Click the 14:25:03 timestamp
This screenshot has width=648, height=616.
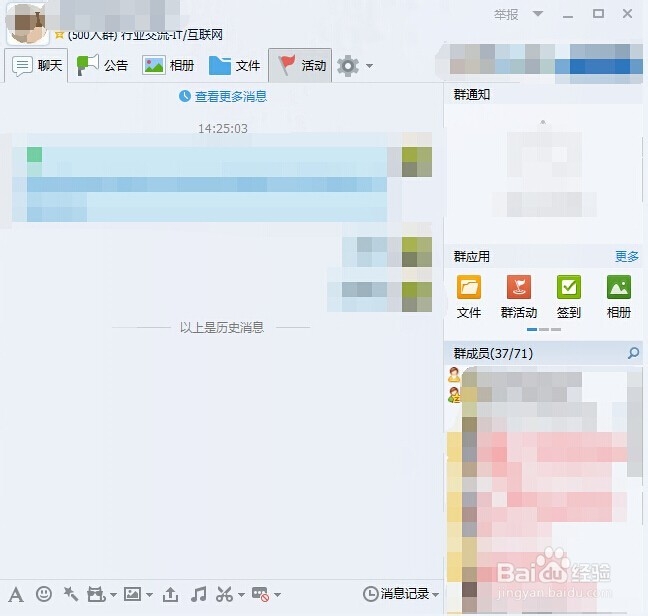(223, 128)
